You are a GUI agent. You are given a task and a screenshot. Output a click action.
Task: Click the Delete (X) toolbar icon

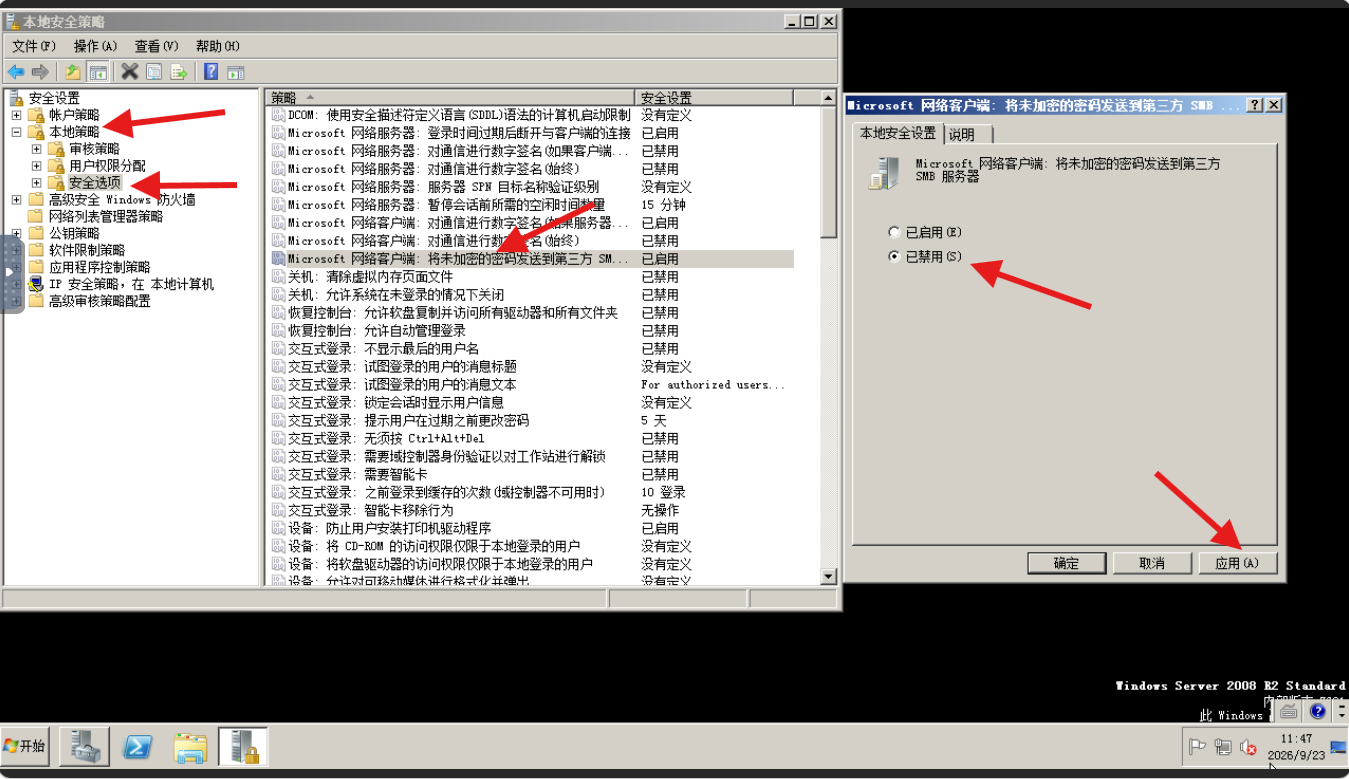[x=129, y=72]
